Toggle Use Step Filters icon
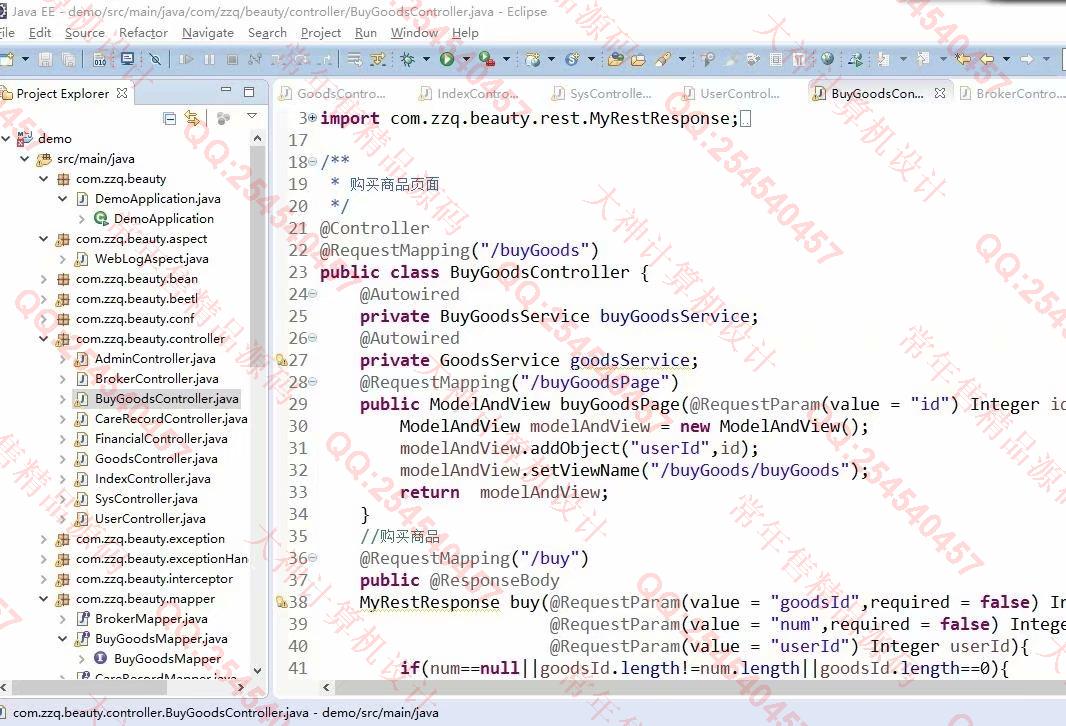Viewport: 1066px width, 726px height. click(377, 60)
